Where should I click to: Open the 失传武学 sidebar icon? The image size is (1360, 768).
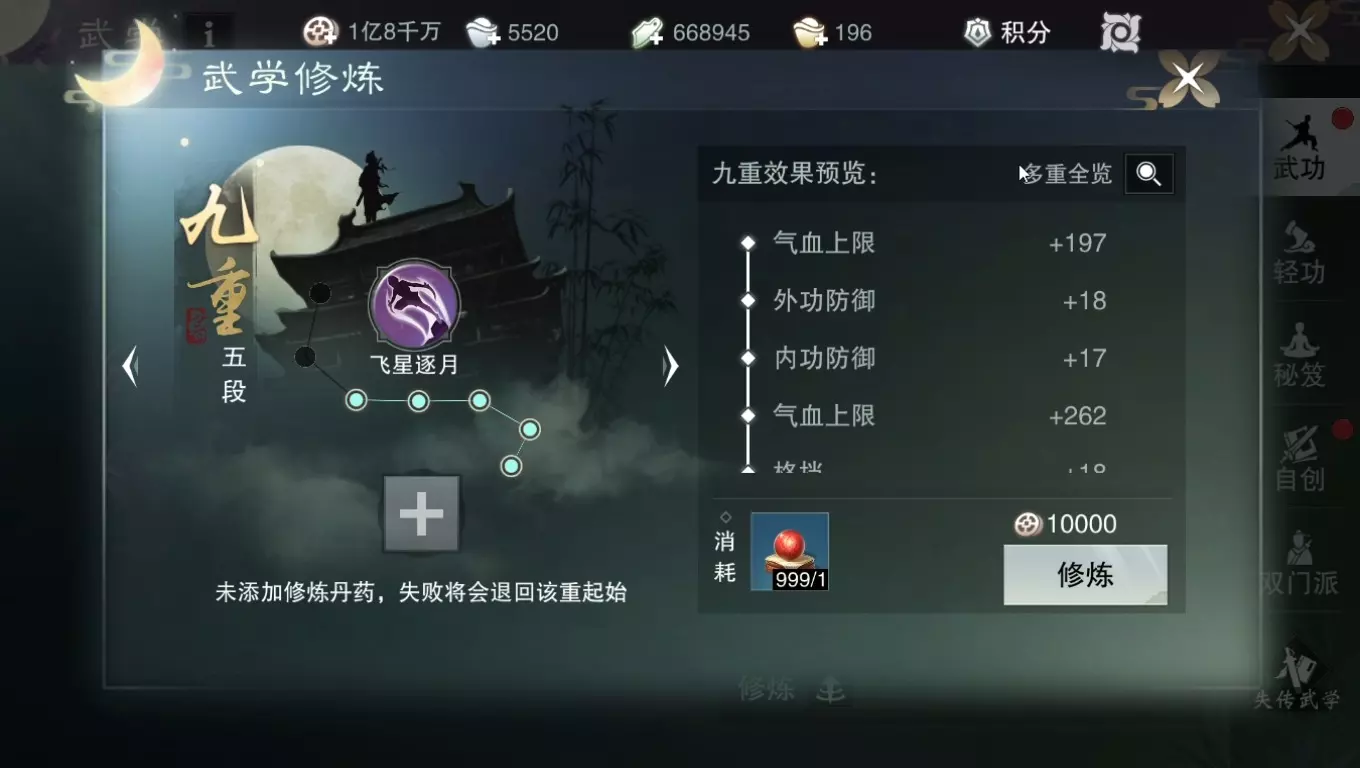pos(1298,675)
